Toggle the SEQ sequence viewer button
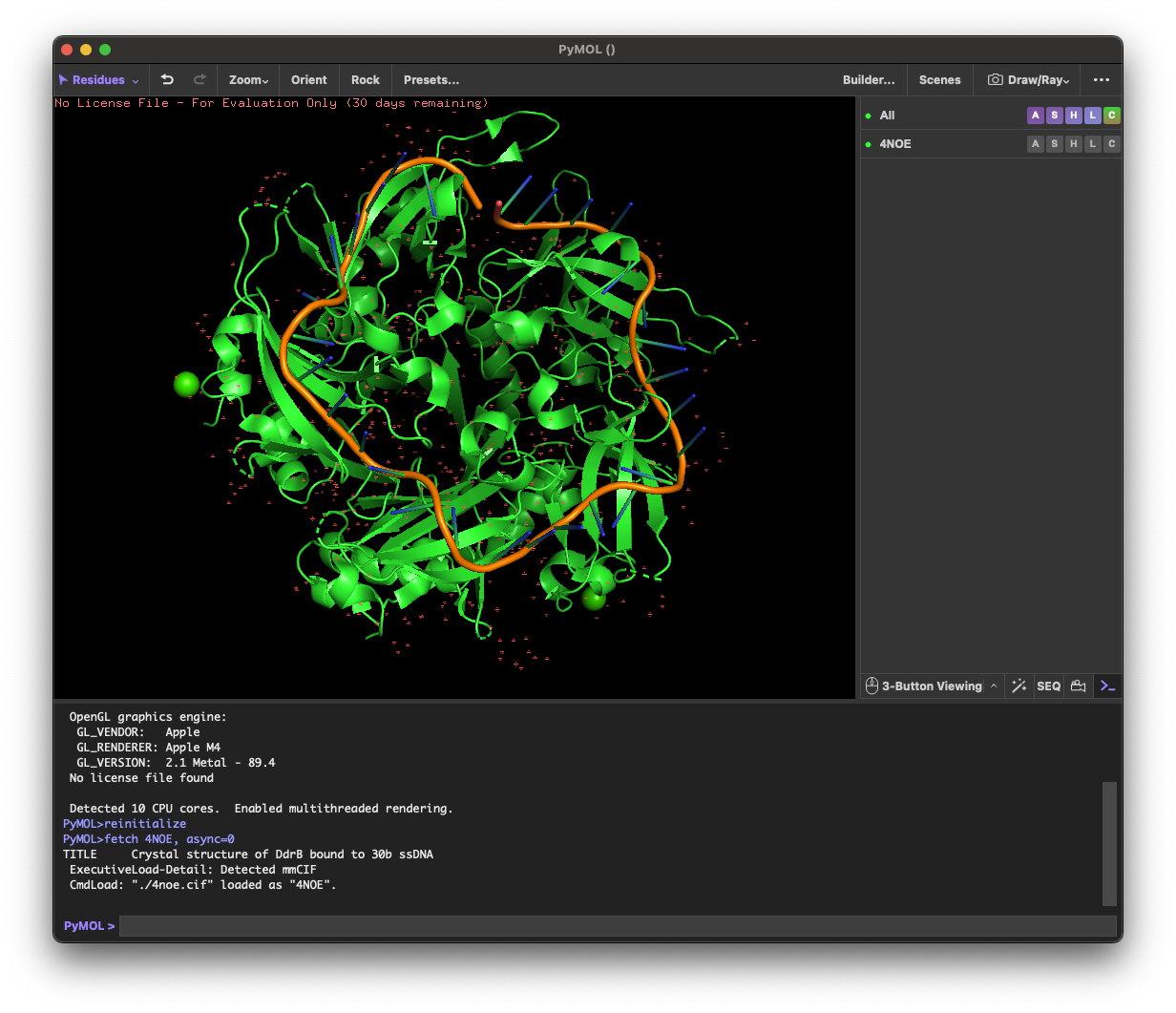 click(1048, 686)
